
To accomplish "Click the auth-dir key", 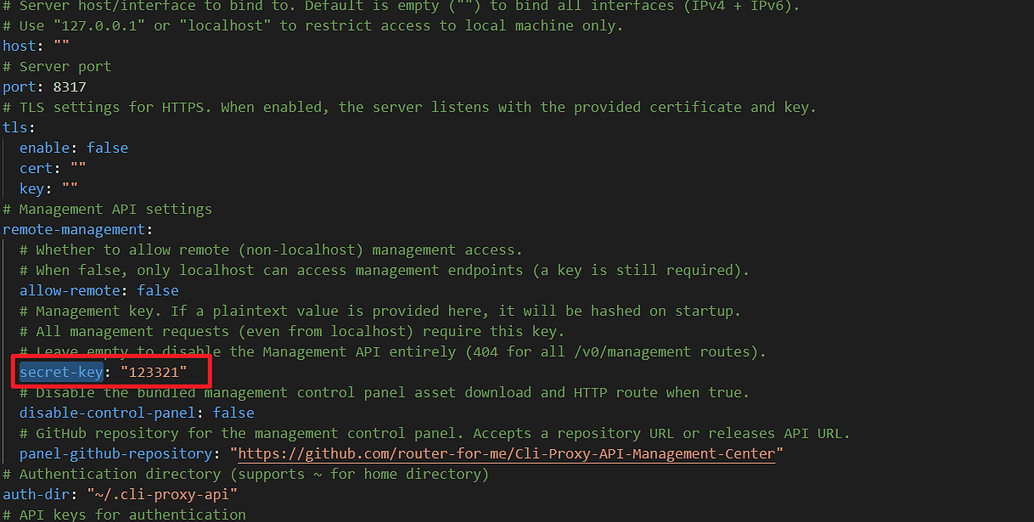I will pos(36,494).
